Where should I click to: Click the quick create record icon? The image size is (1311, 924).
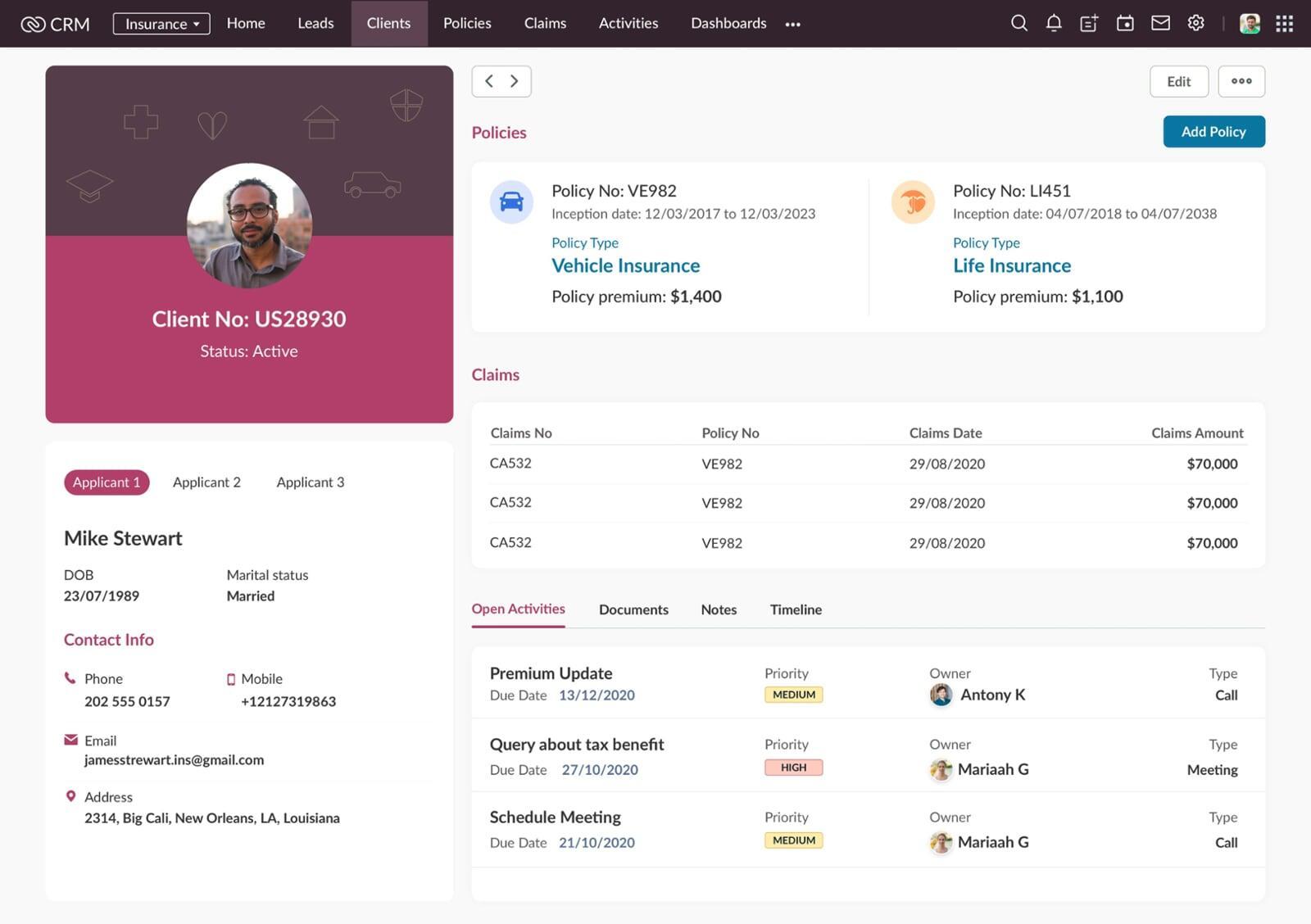coord(1089,23)
